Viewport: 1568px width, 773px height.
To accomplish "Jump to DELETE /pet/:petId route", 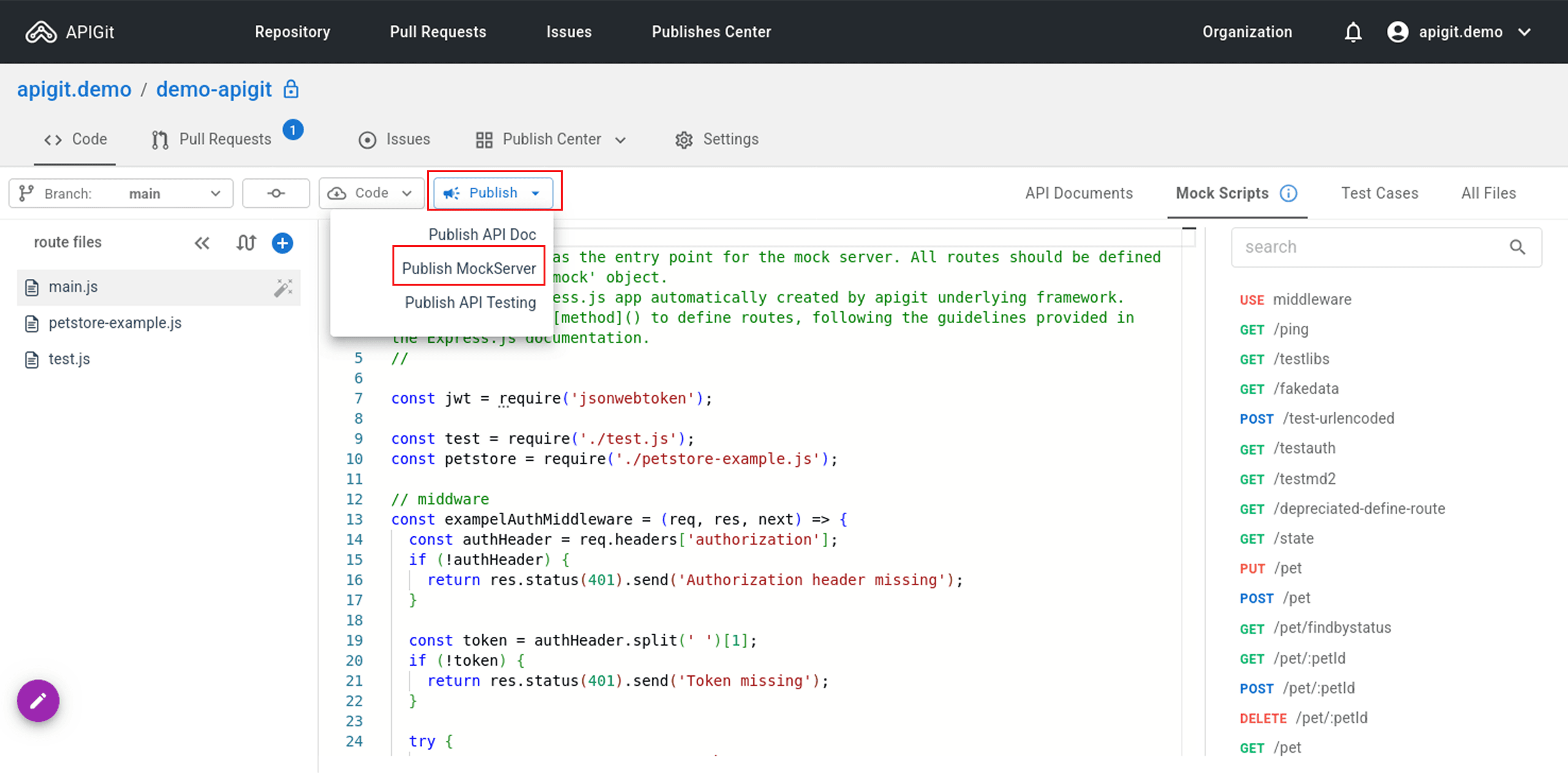I will click(x=1303, y=717).
